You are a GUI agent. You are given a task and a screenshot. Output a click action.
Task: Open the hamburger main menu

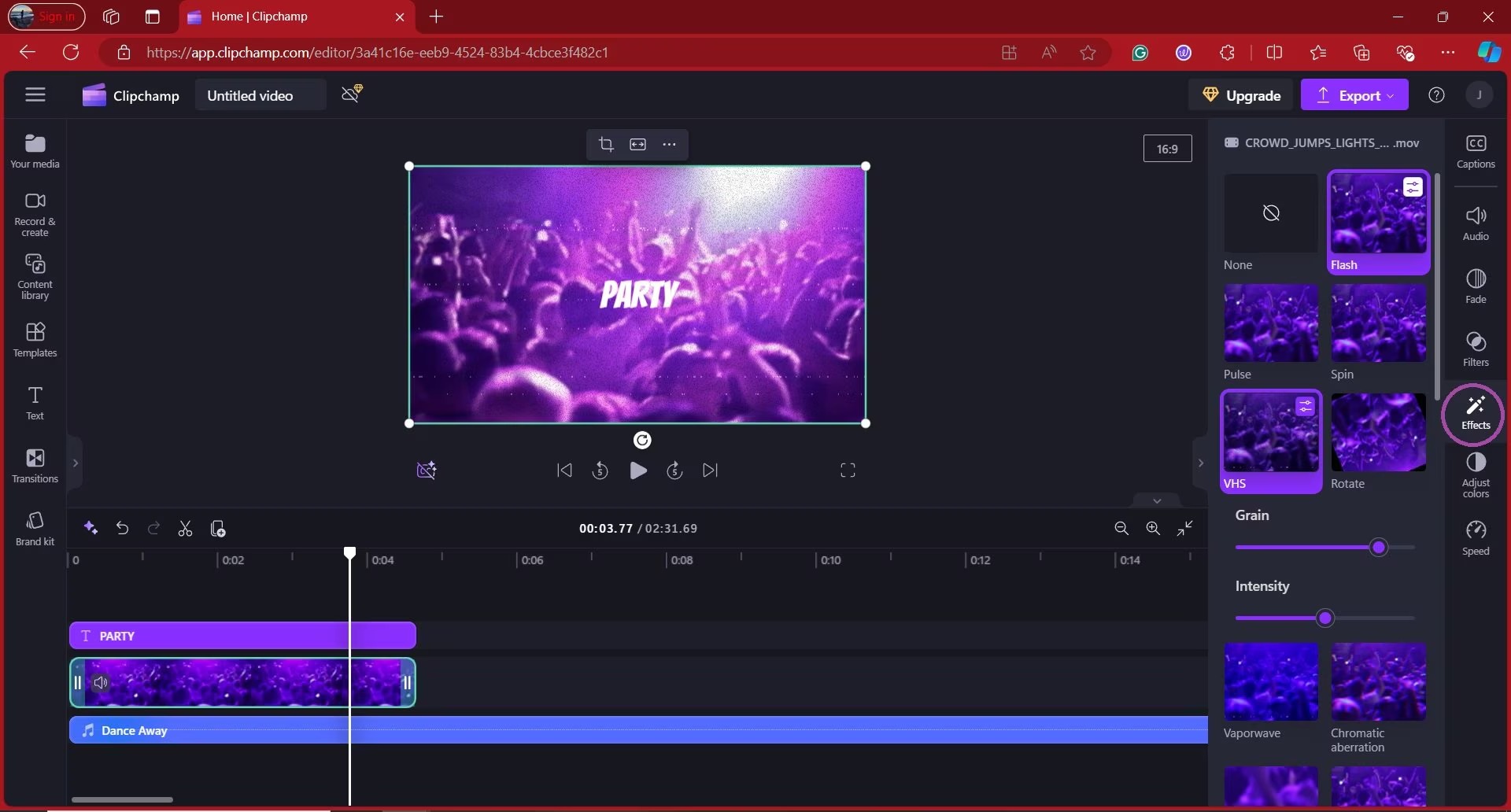(x=35, y=95)
